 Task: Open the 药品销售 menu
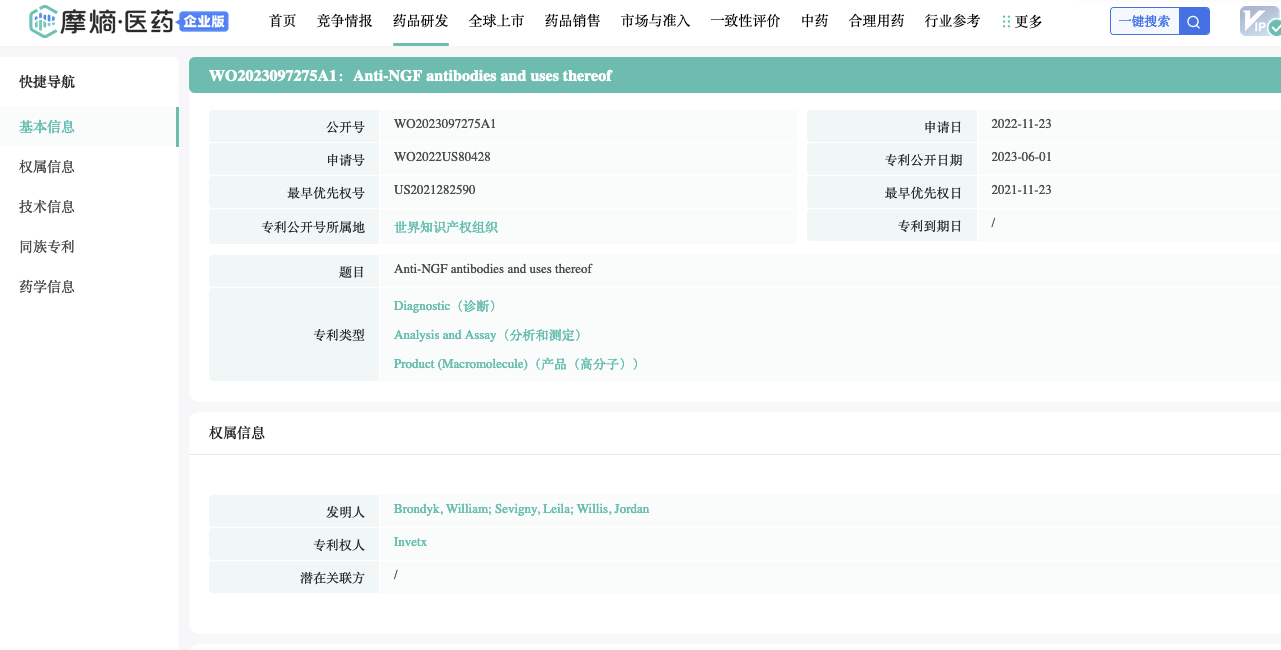click(x=573, y=21)
